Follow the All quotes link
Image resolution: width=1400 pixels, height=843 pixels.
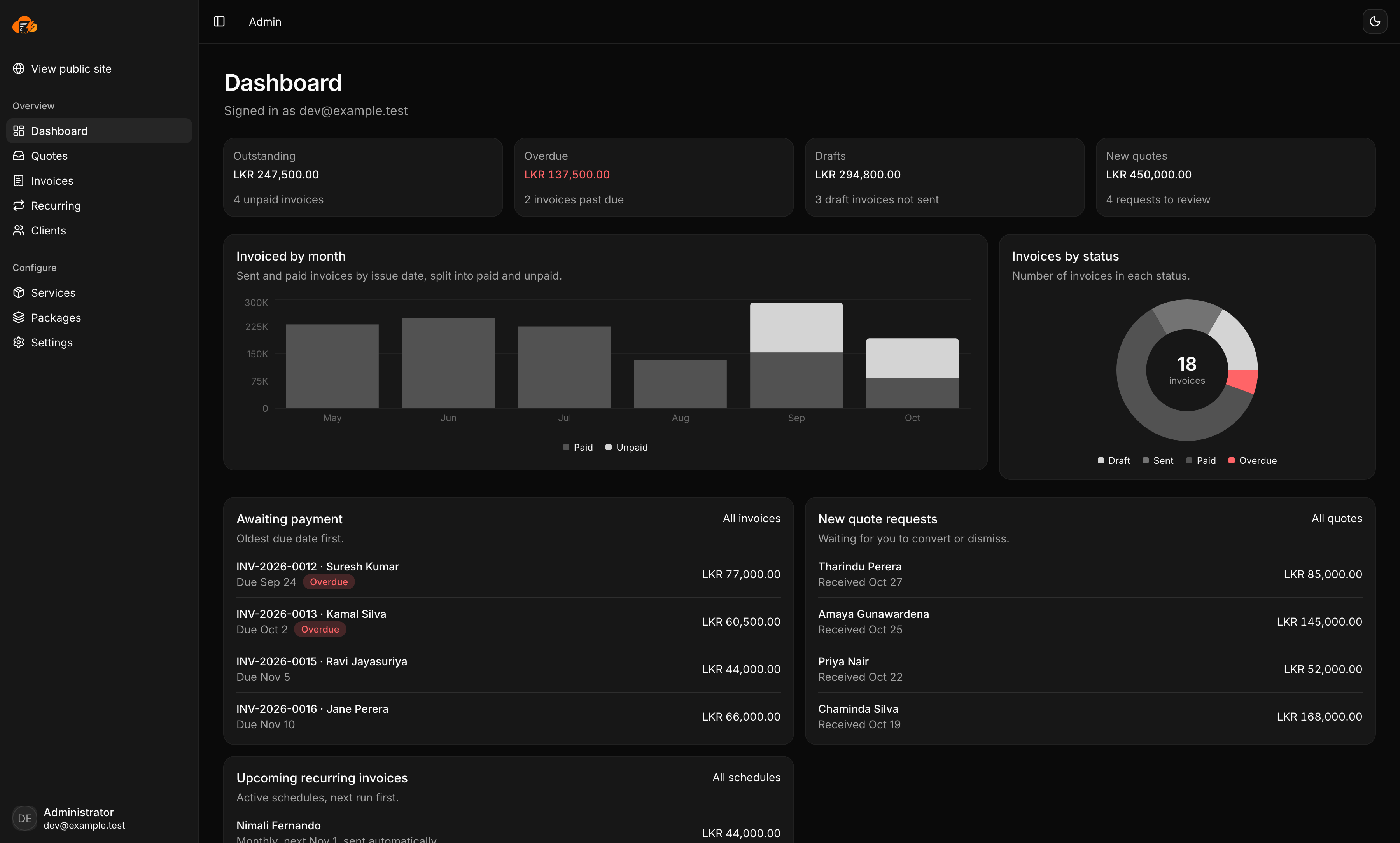point(1336,519)
